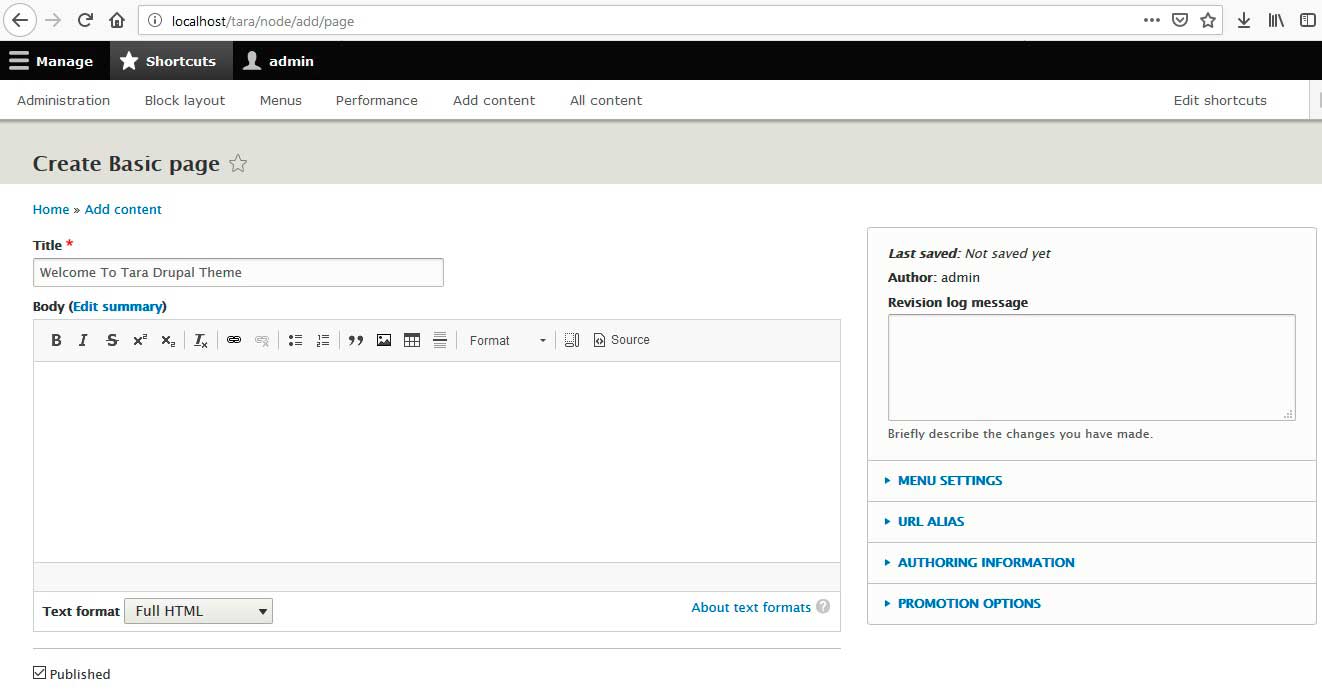1322x691 pixels.
Task: Switch editor to Source view
Action: pyautogui.click(x=621, y=340)
